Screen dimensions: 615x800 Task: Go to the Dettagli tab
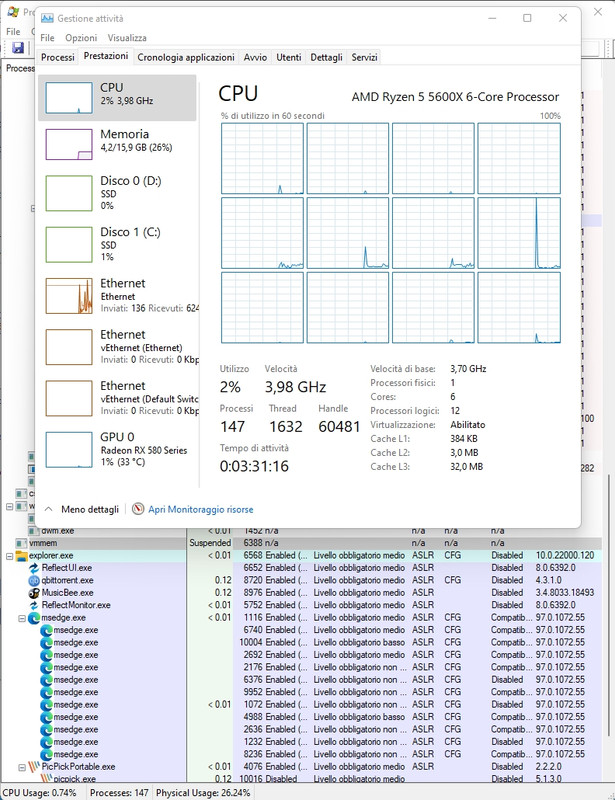click(327, 57)
